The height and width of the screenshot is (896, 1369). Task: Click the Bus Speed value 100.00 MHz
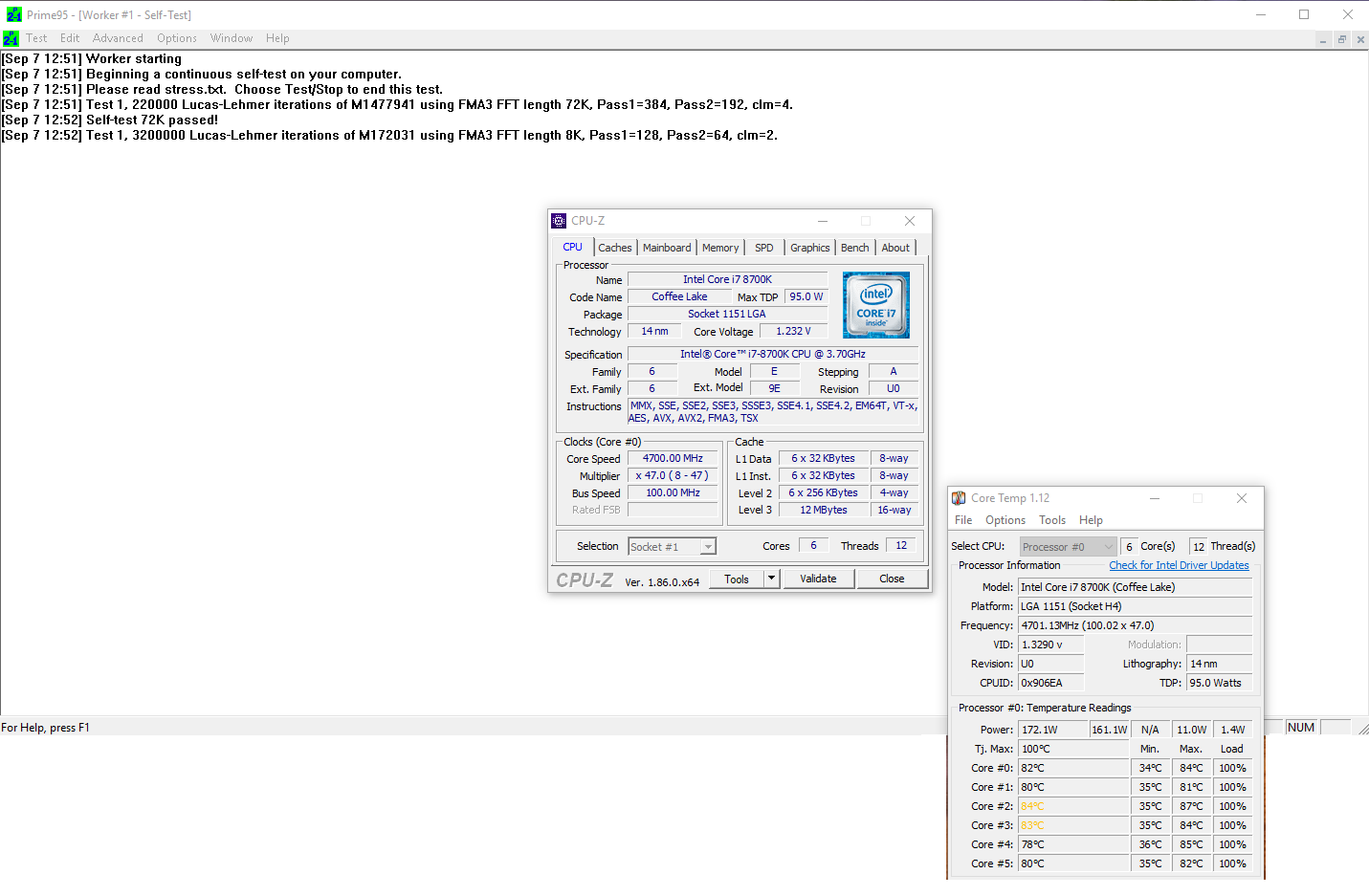click(673, 492)
